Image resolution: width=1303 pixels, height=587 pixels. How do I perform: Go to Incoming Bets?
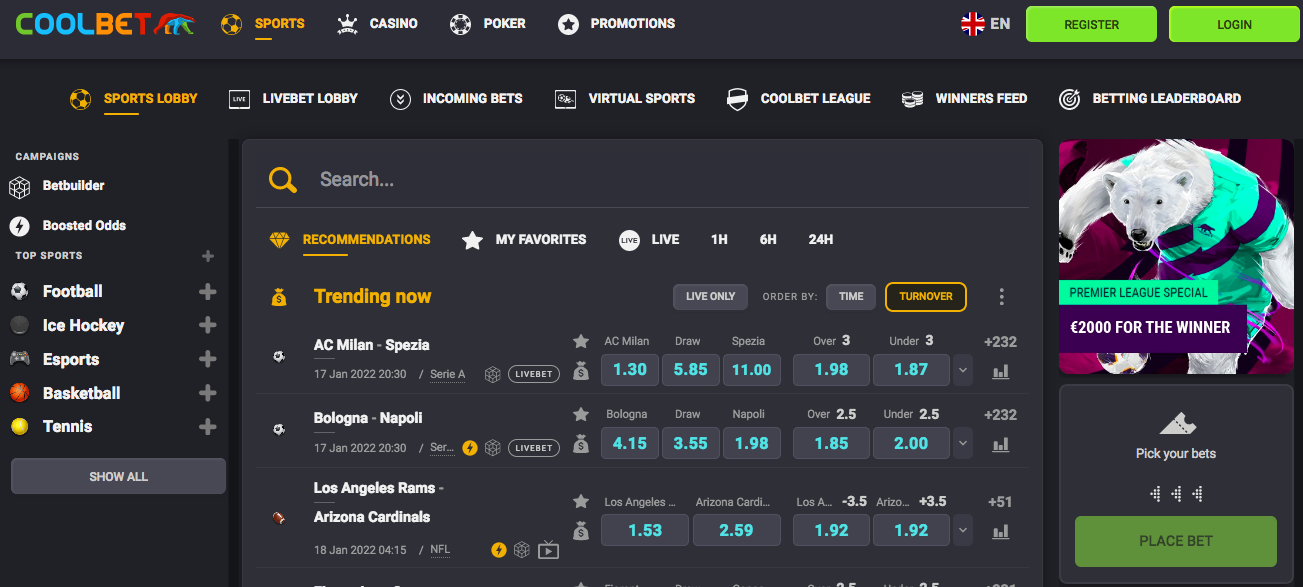point(456,98)
